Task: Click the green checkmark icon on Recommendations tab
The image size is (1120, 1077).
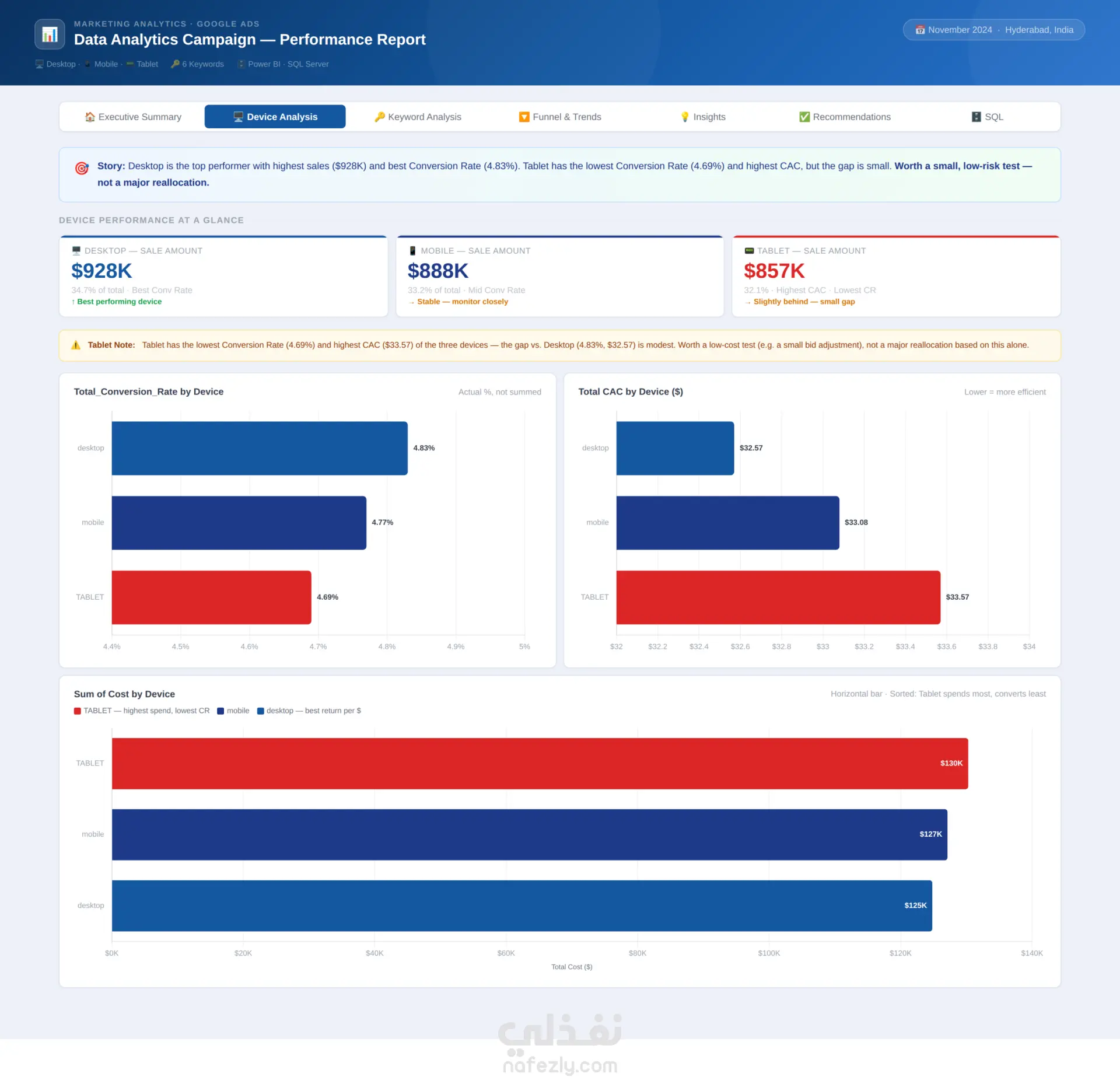Action: (804, 117)
